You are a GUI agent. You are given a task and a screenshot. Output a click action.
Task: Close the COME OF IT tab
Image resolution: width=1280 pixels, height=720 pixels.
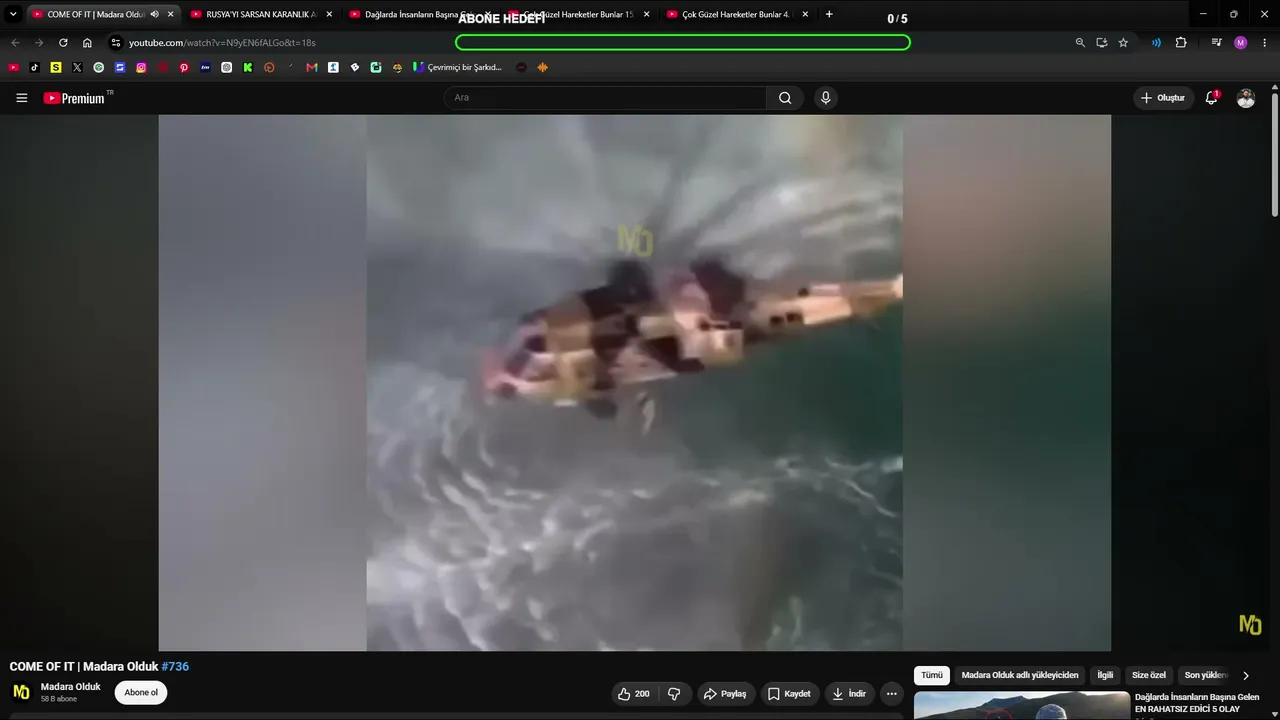170,14
